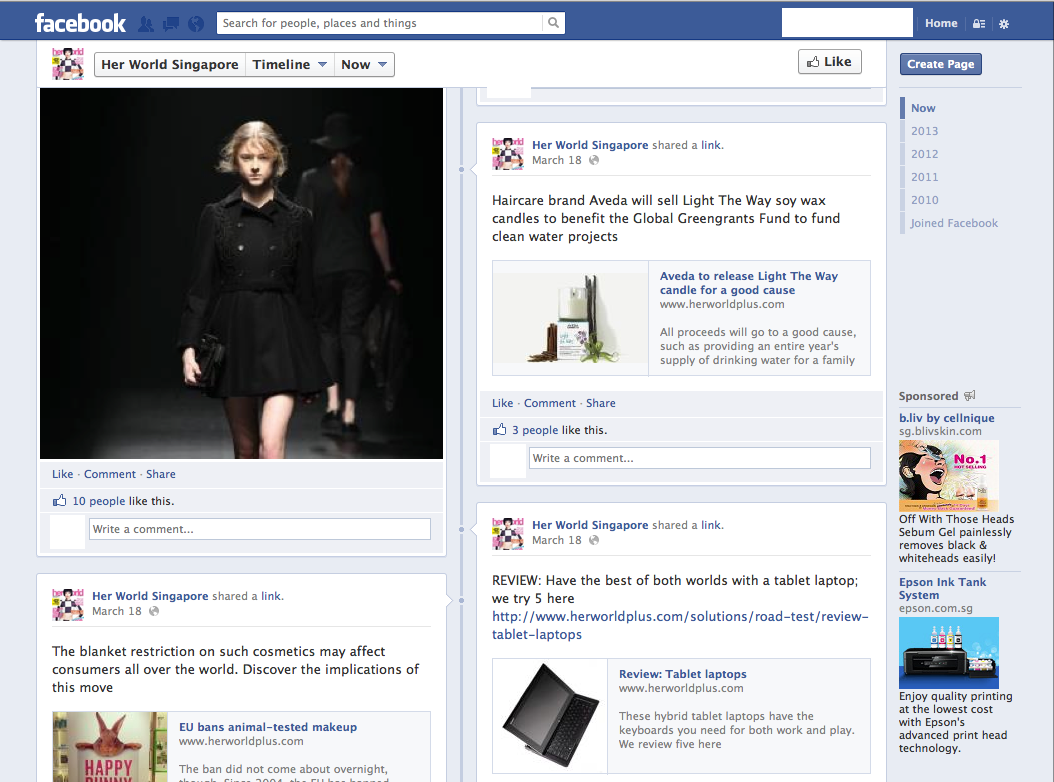
Task: Like the Her World Singapore page
Action: click(x=829, y=62)
